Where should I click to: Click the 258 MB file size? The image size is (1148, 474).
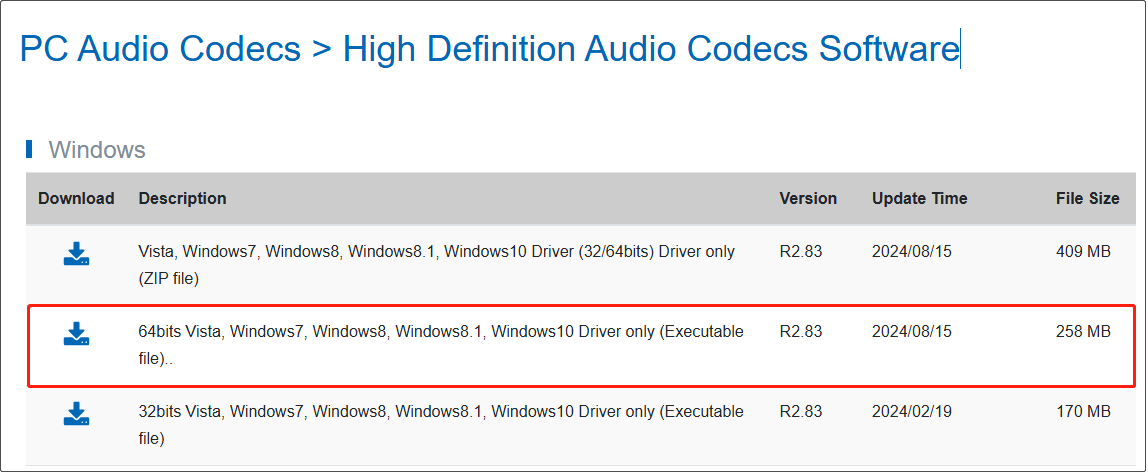coord(1083,332)
